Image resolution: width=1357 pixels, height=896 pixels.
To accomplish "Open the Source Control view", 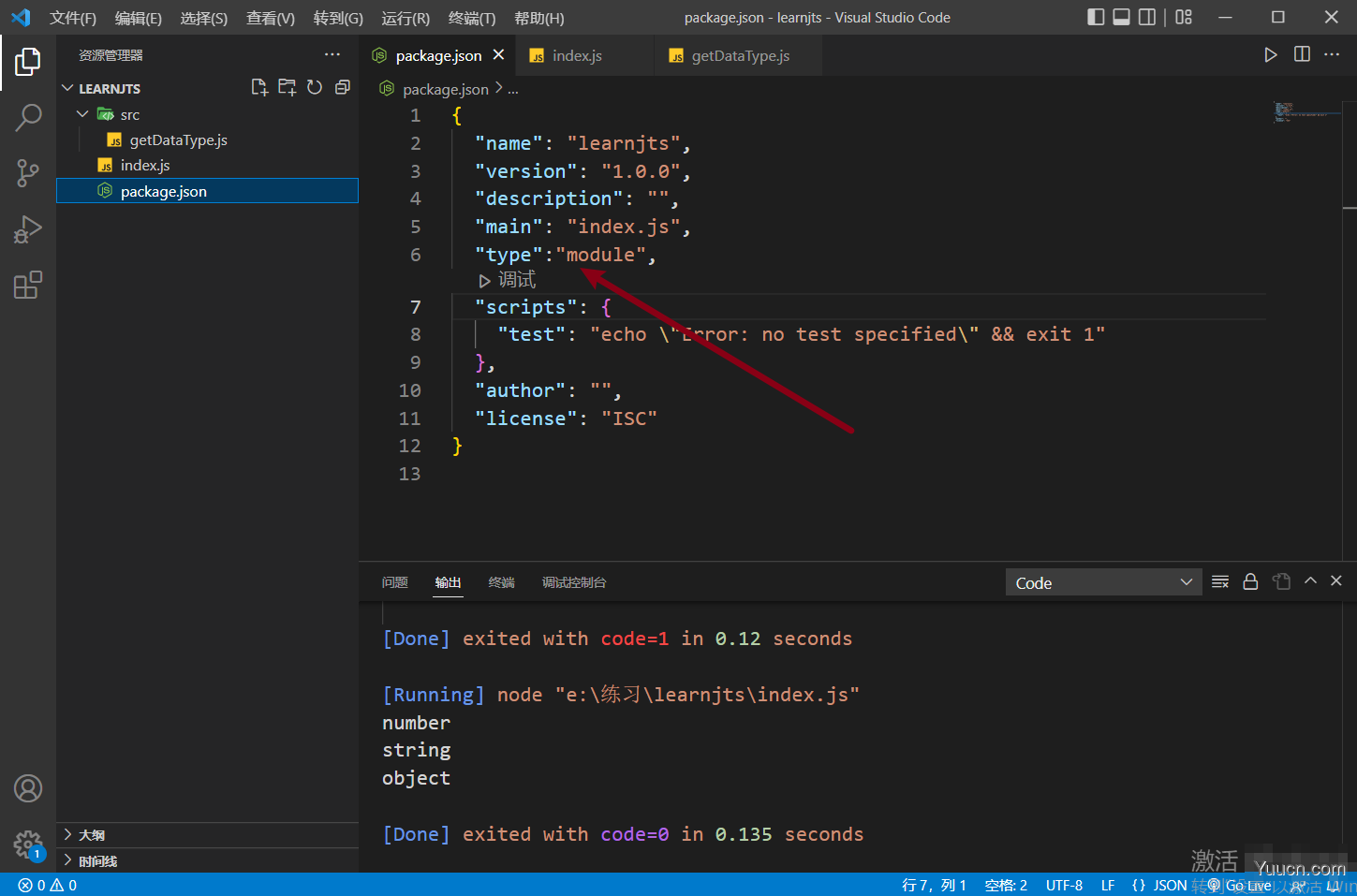I will pyautogui.click(x=28, y=173).
